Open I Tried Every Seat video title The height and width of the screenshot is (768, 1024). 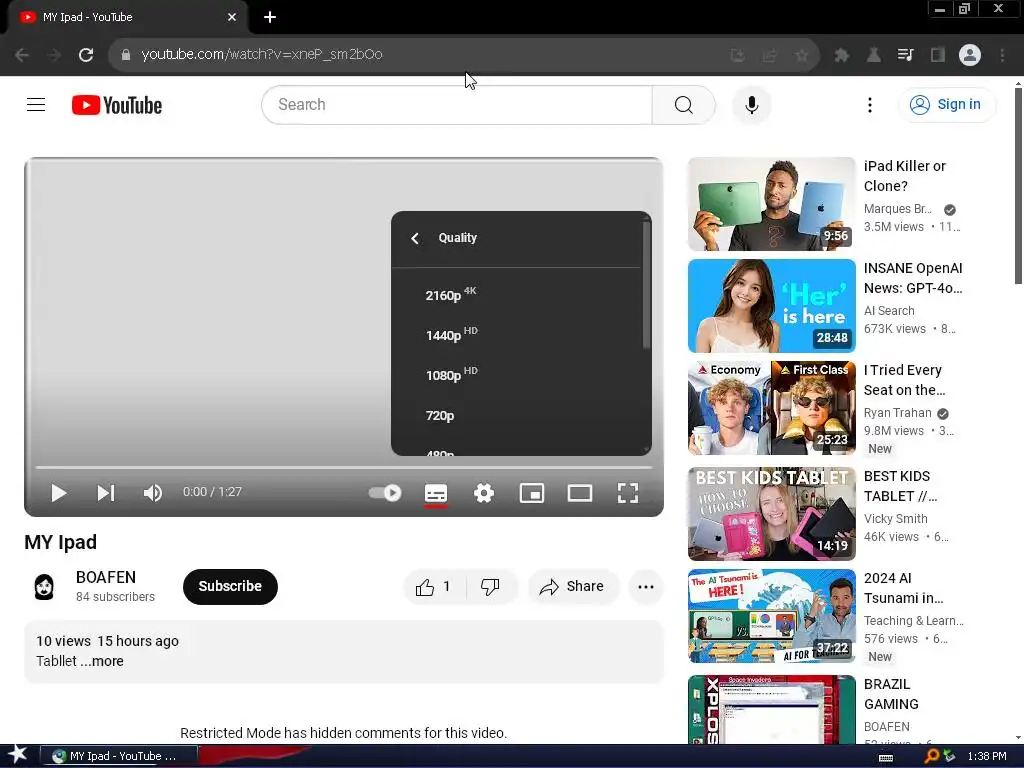click(x=904, y=380)
